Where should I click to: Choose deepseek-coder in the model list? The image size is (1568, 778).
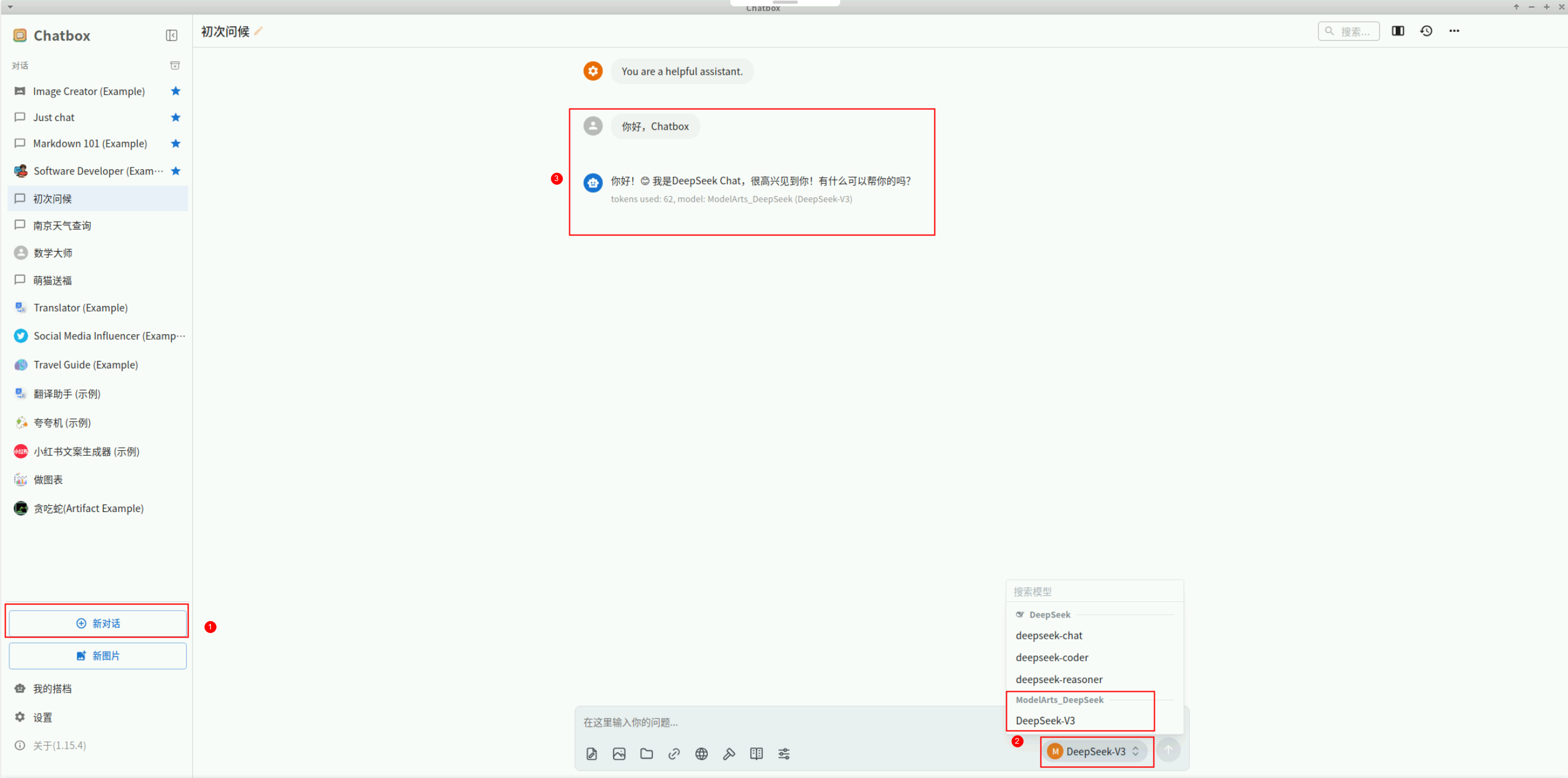[x=1052, y=657]
